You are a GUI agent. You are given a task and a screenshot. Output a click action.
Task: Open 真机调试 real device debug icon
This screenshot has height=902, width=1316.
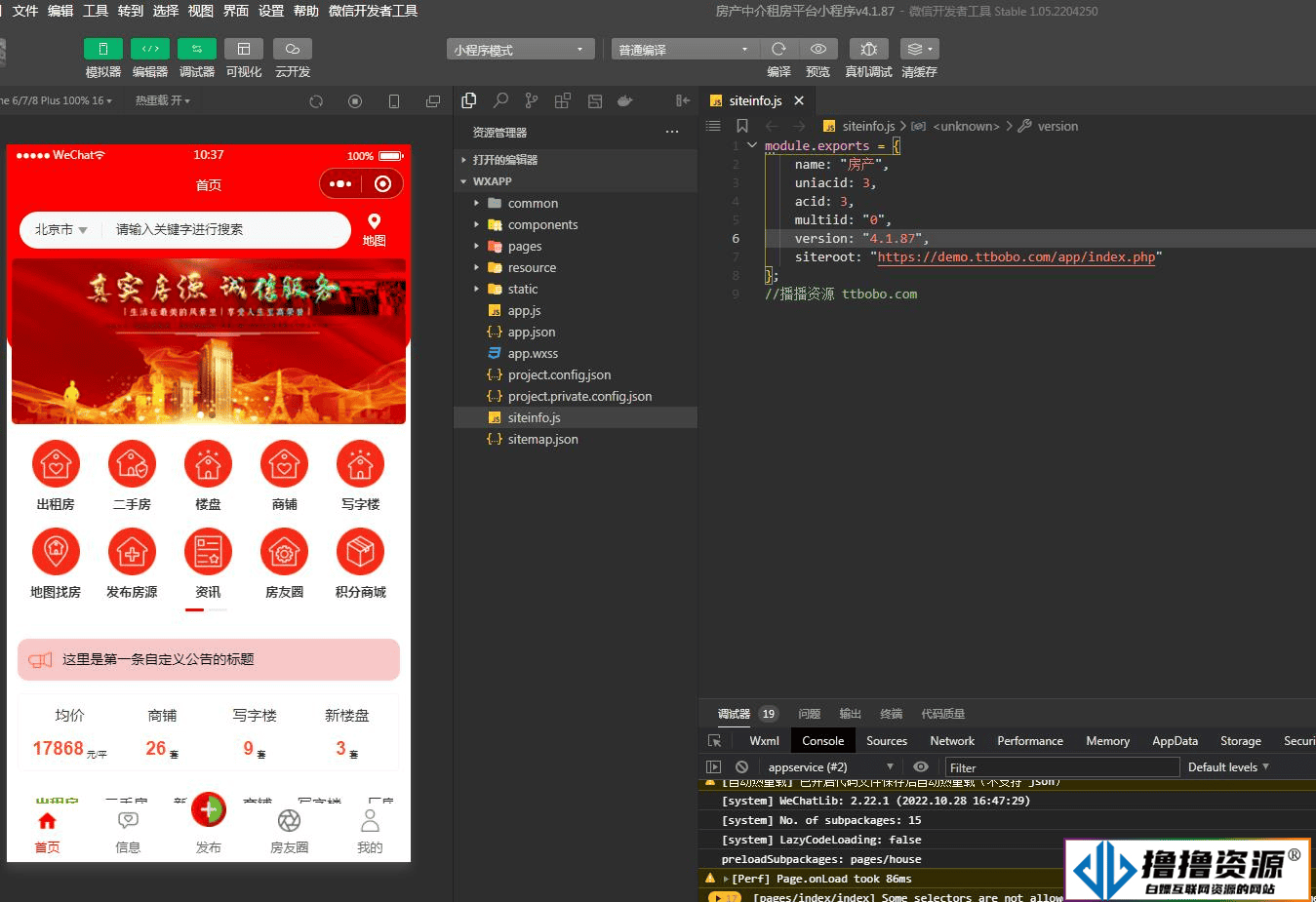click(868, 49)
